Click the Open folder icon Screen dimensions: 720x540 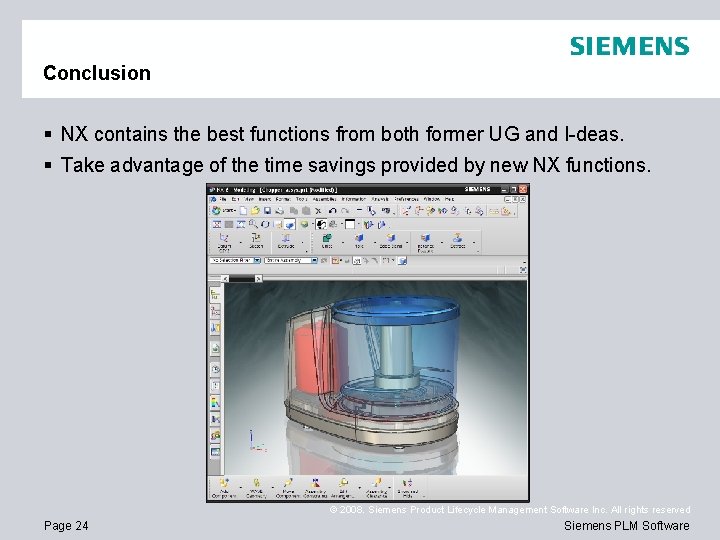[x=255, y=211]
